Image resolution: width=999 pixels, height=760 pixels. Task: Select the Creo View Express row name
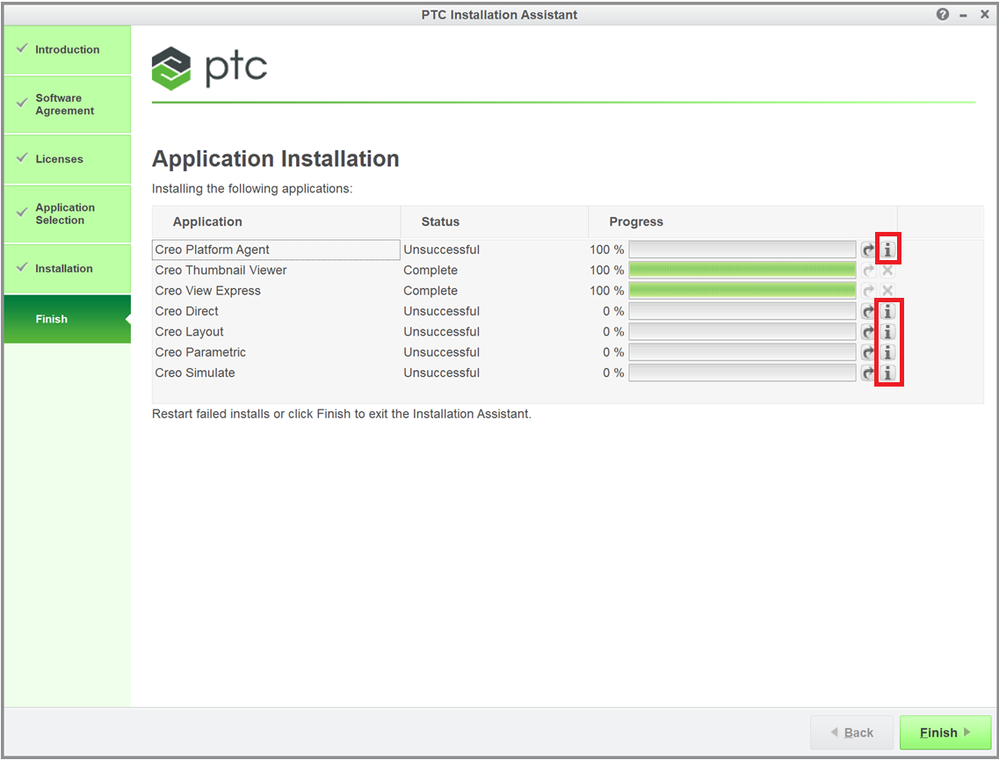(x=208, y=290)
